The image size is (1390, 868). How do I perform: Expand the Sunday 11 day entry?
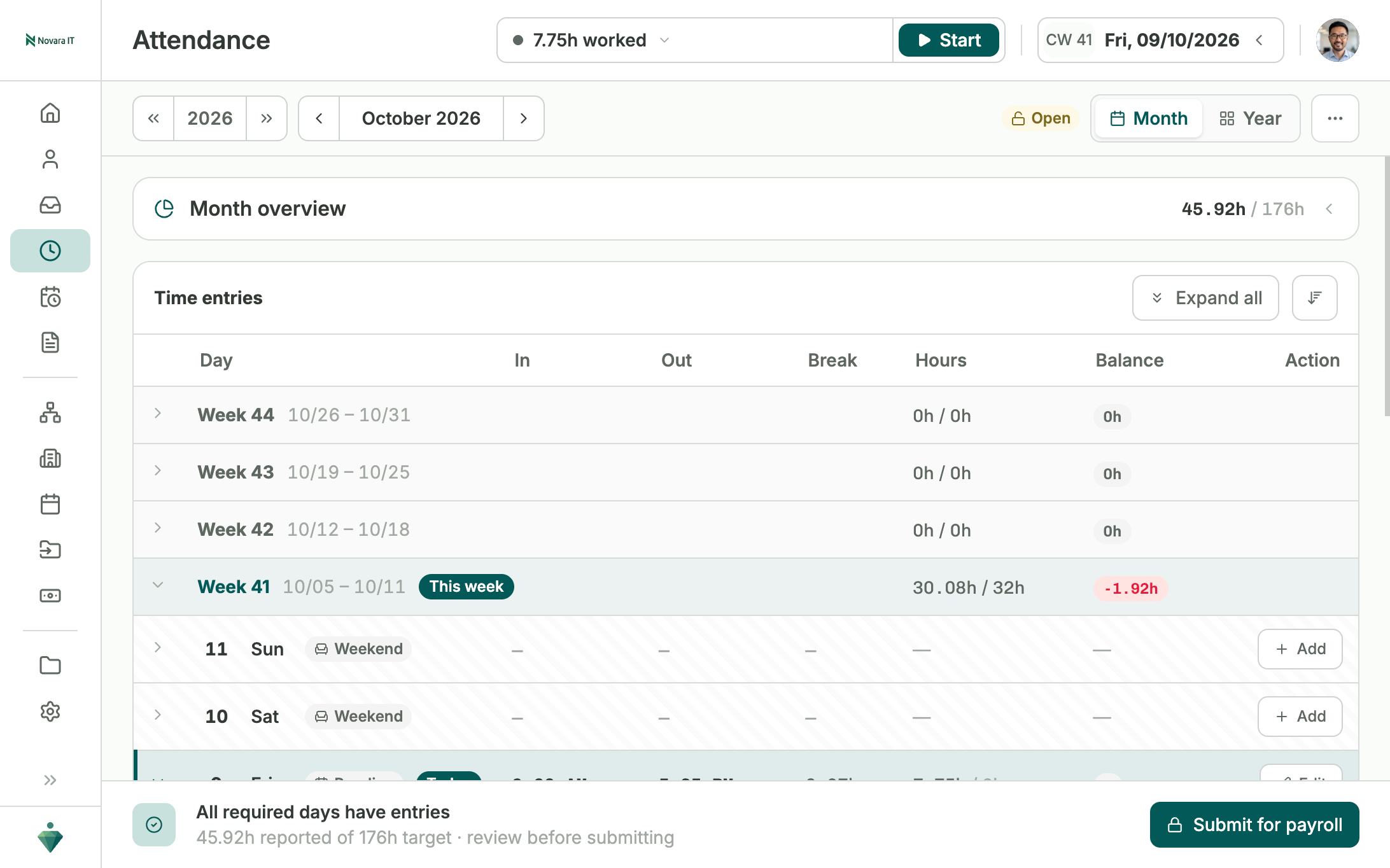tap(158, 648)
